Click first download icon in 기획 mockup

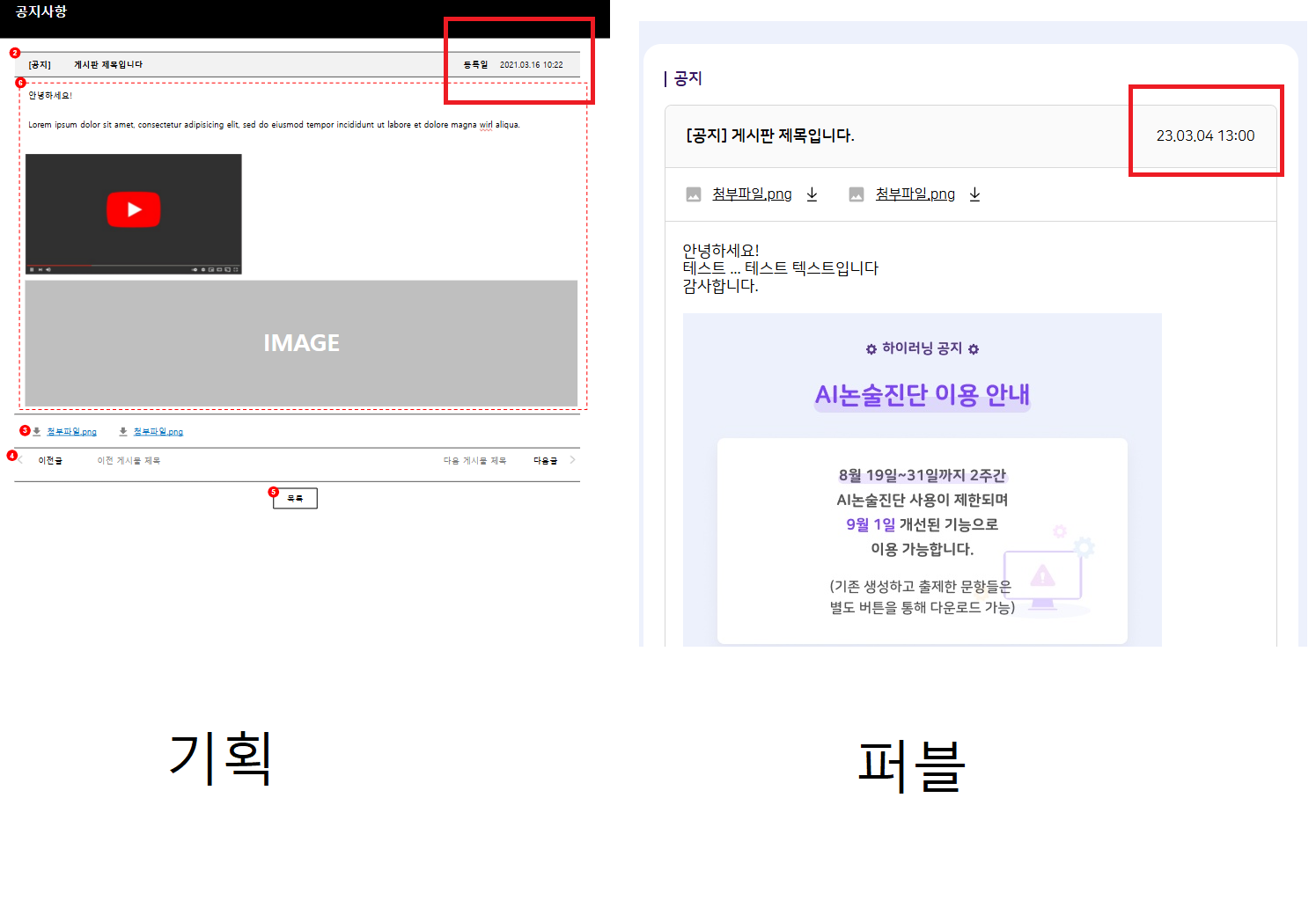point(37,431)
